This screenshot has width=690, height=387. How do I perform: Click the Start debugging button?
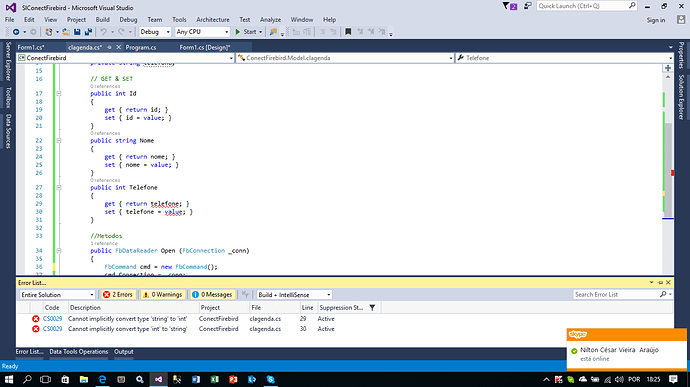(x=249, y=32)
